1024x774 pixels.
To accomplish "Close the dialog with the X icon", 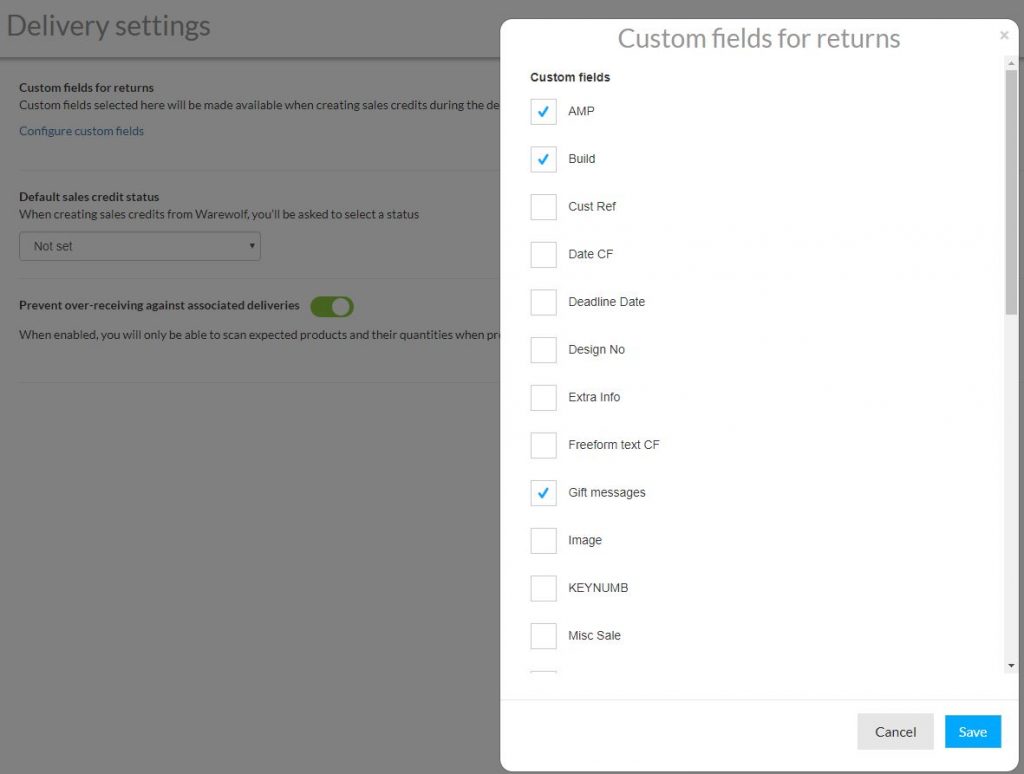I will (x=1004, y=35).
